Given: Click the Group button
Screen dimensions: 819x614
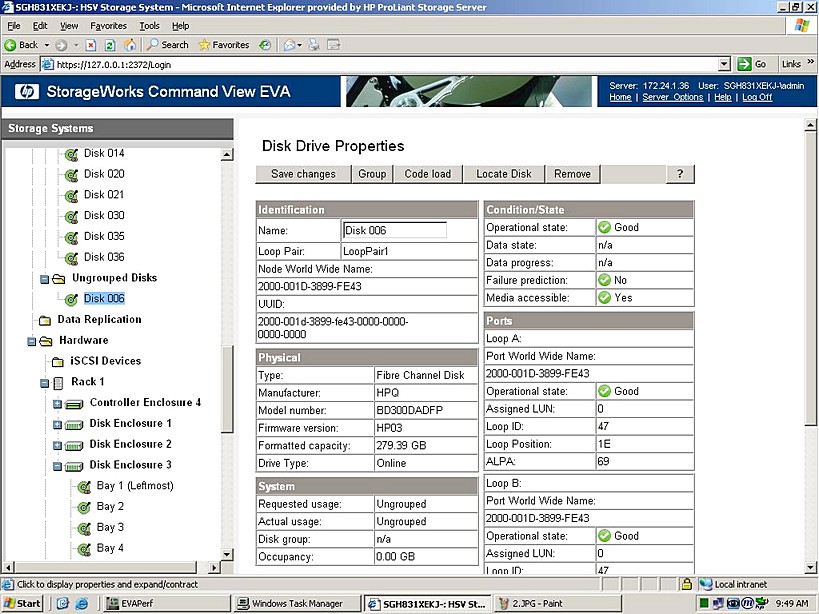Looking at the screenshot, I should [372, 174].
